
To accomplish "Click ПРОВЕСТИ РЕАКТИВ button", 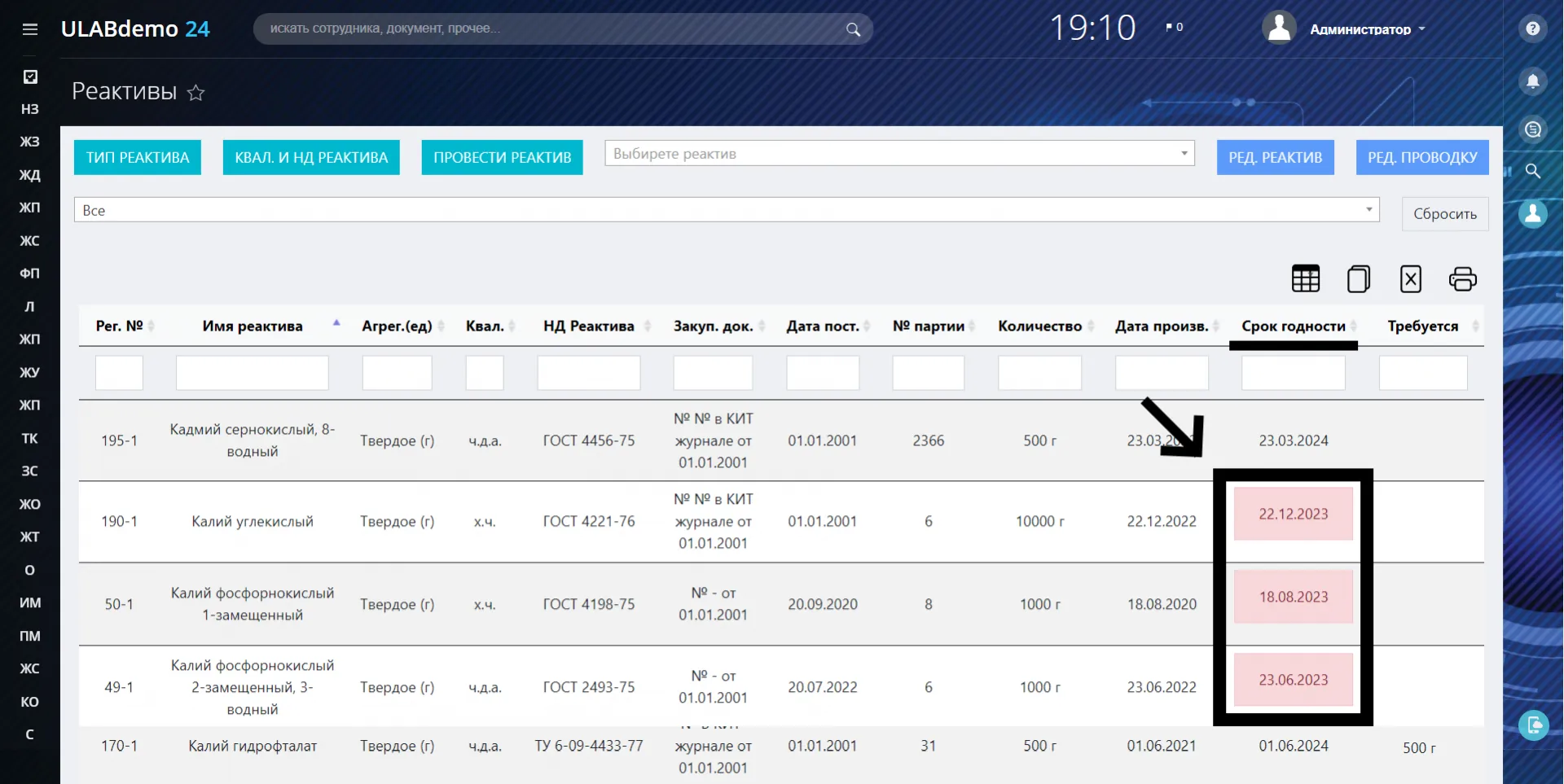I will [503, 157].
